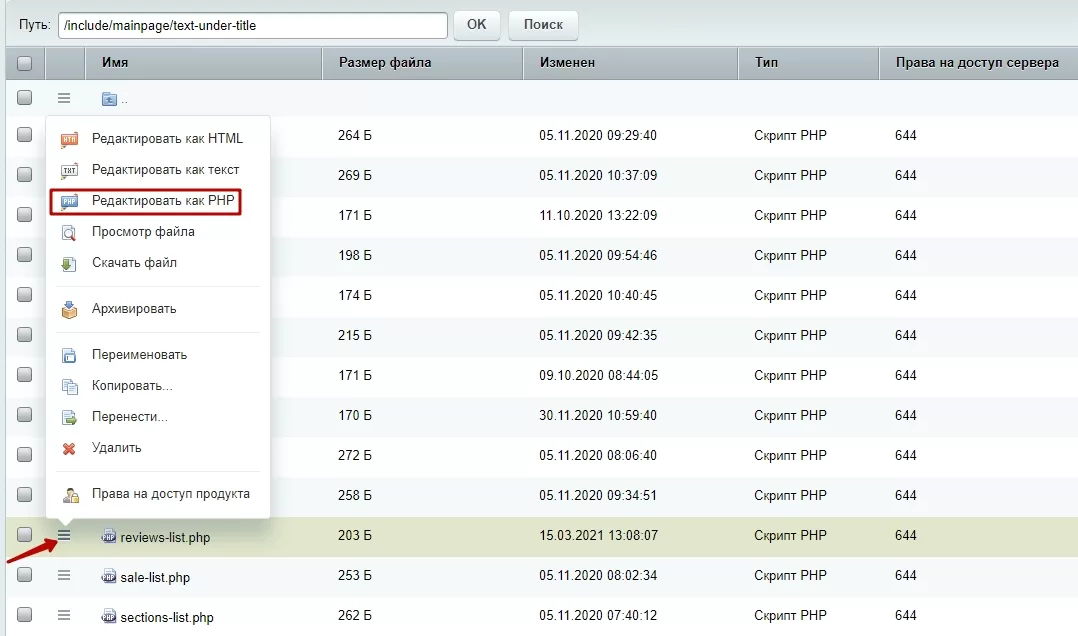Click the product access rights icon

(x=69, y=494)
